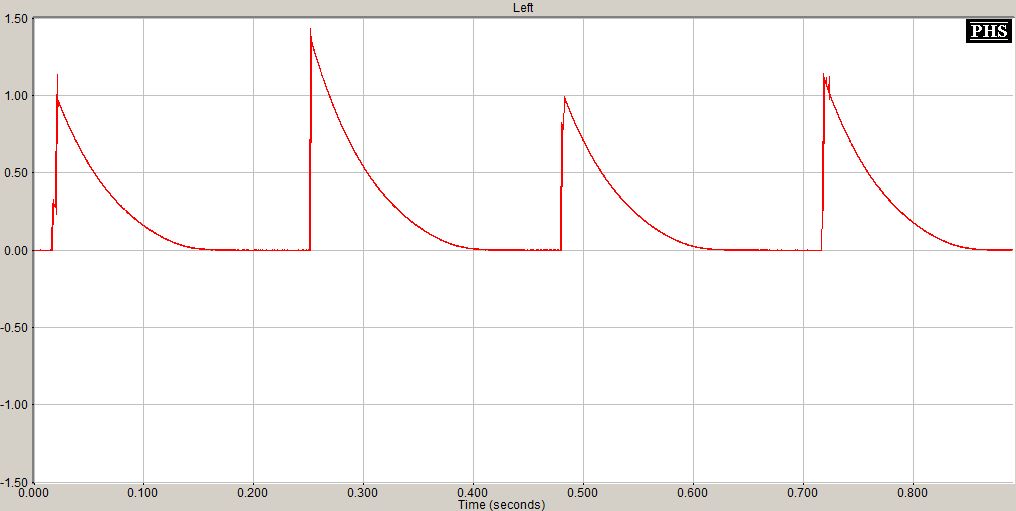
Task: Click the Time (seconds) axis label
Action: click(x=501, y=505)
